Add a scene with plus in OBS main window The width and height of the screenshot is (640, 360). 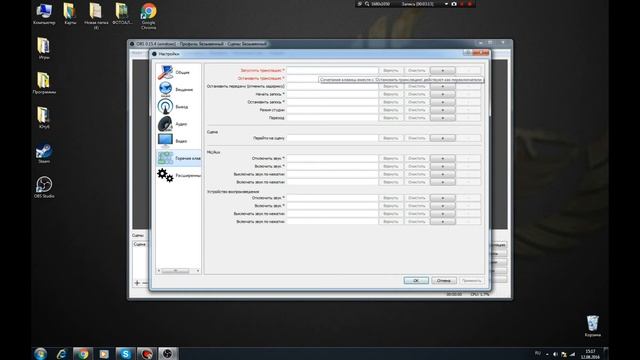(137, 282)
